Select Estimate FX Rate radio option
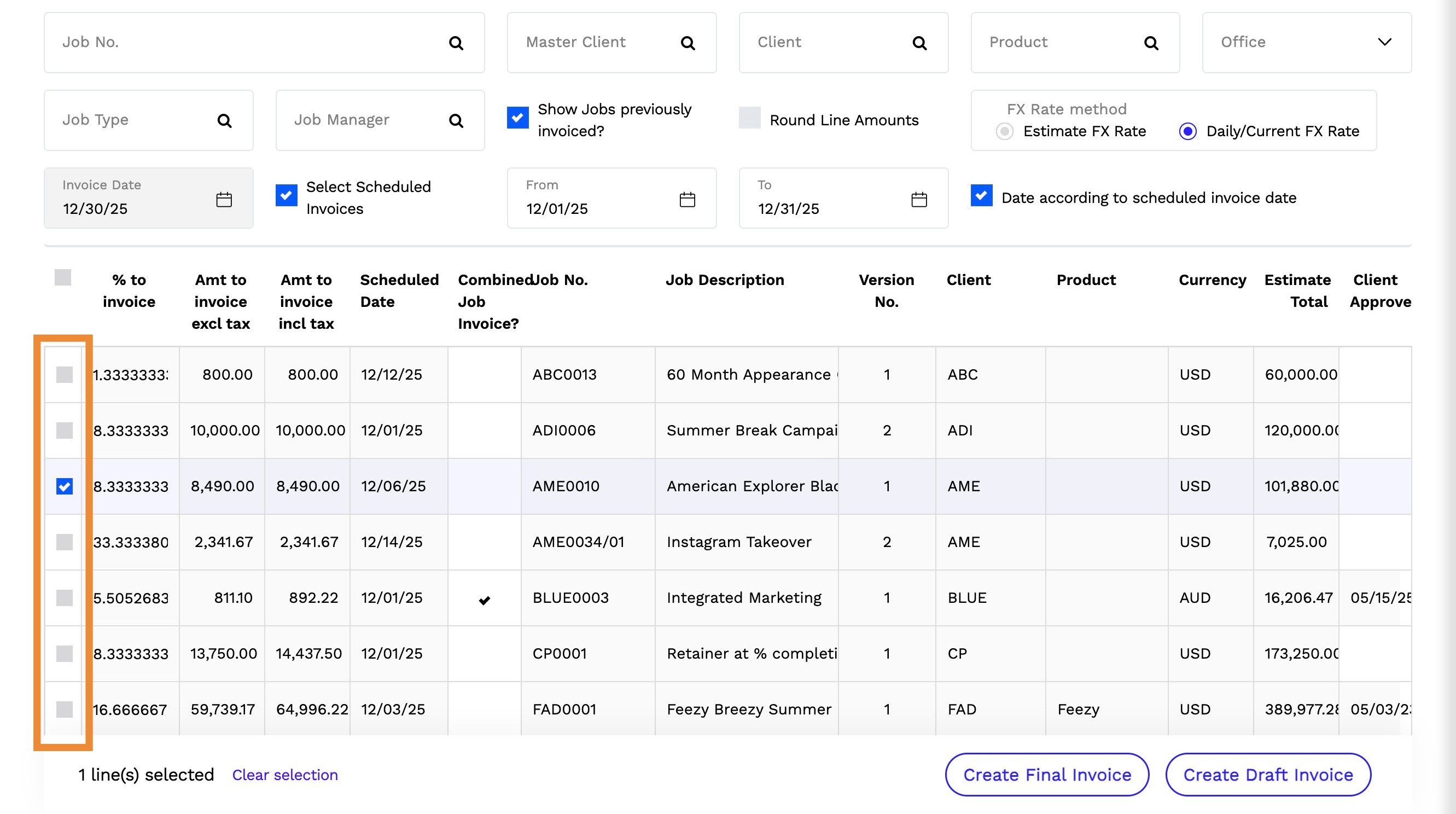The height and width of the screenshot is (814, 1456). click(1004, 132)
